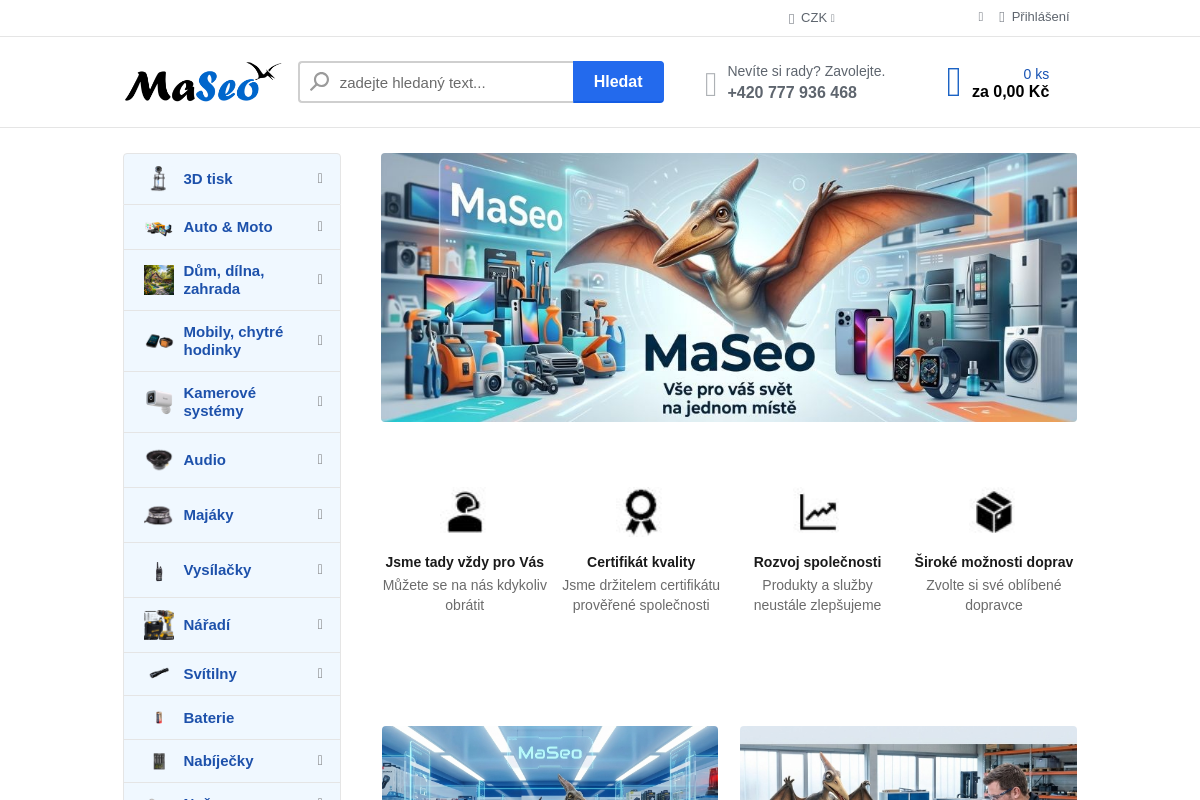Expand Dům, dílna, zahrada submenu arrow
Image resolution: width=1200 pixels, height=800 pixels.
[x=320, y=279]
